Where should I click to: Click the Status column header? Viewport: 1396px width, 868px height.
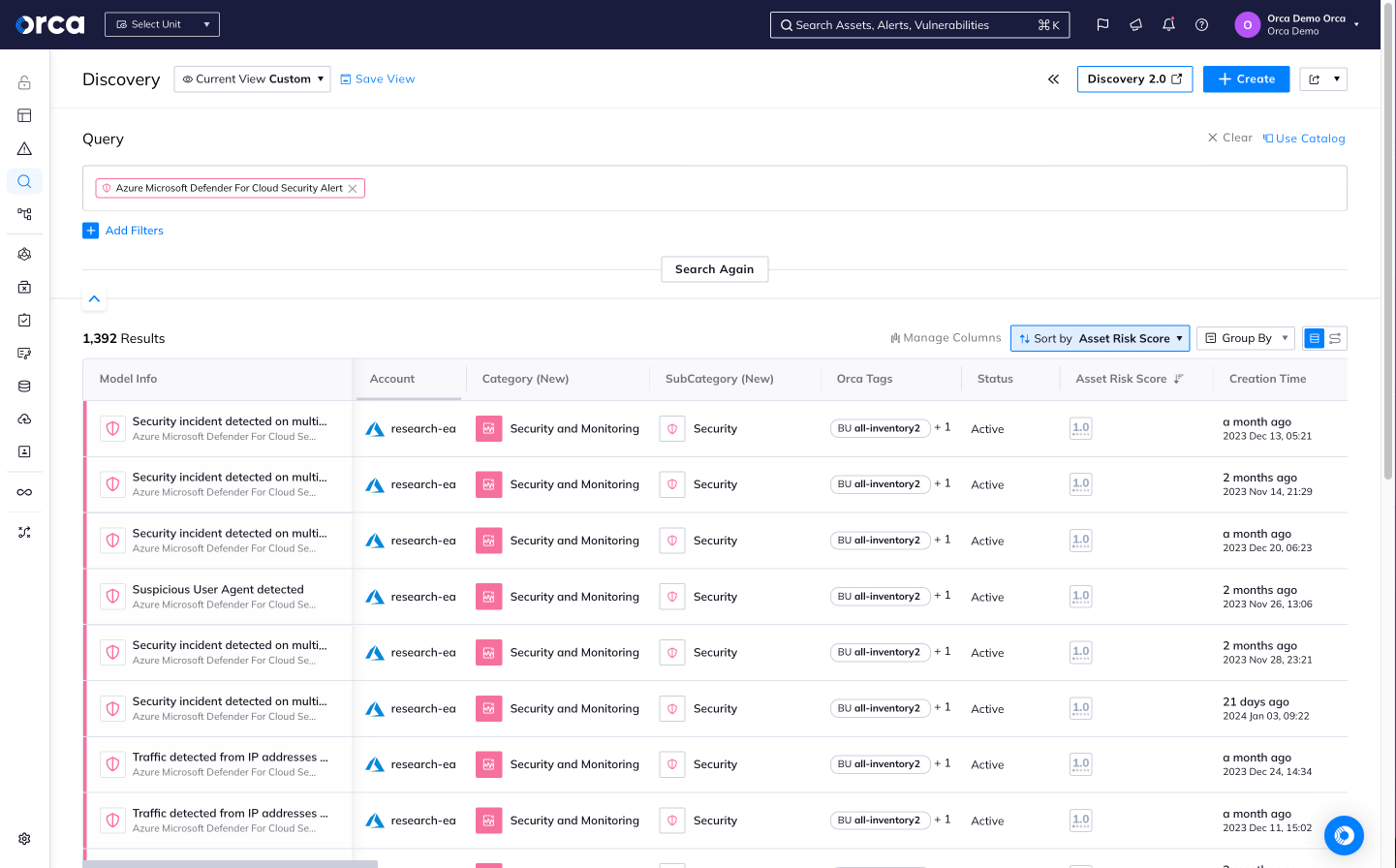995,379
